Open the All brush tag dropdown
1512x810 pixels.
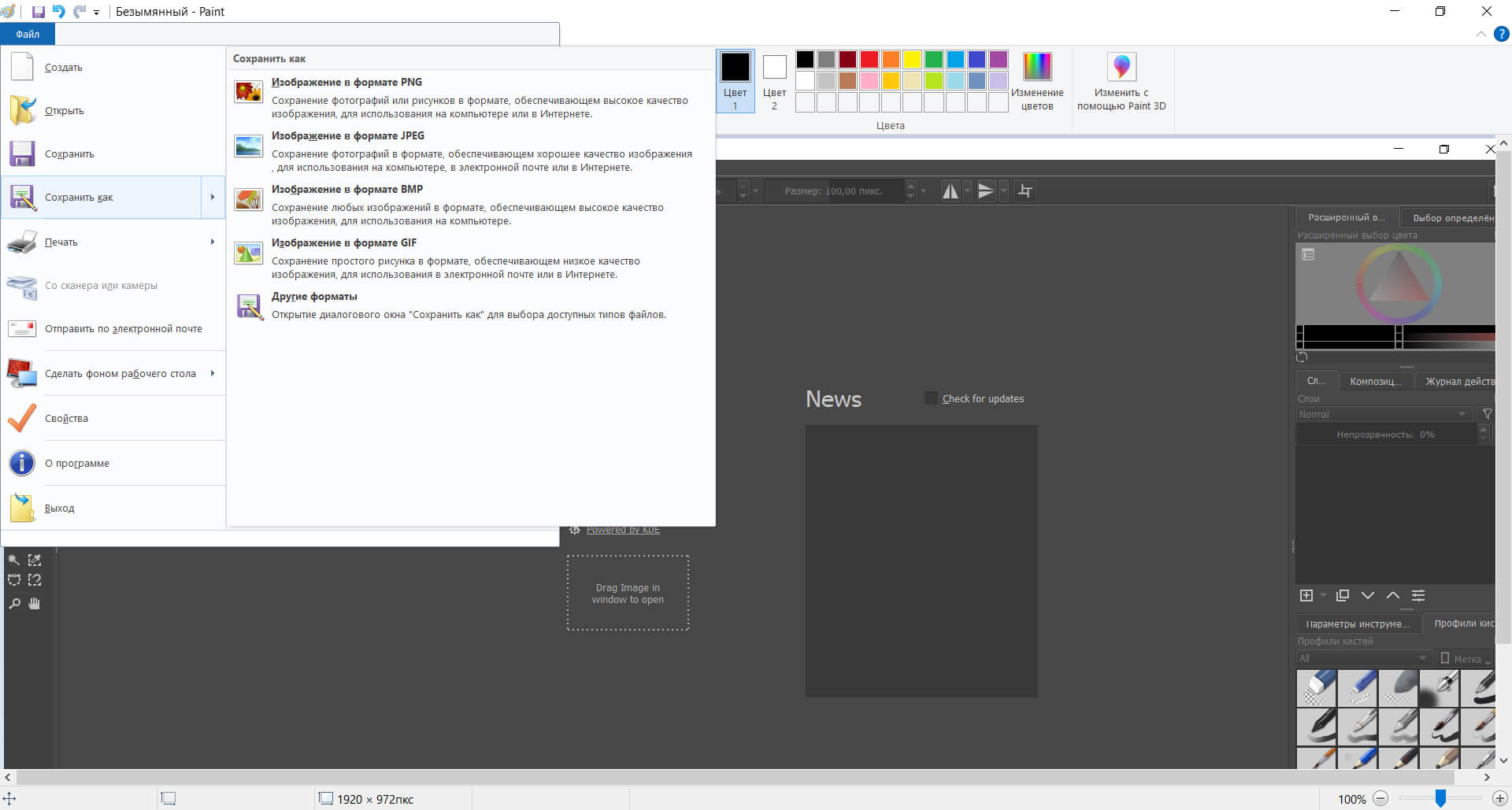(1362, 658)
